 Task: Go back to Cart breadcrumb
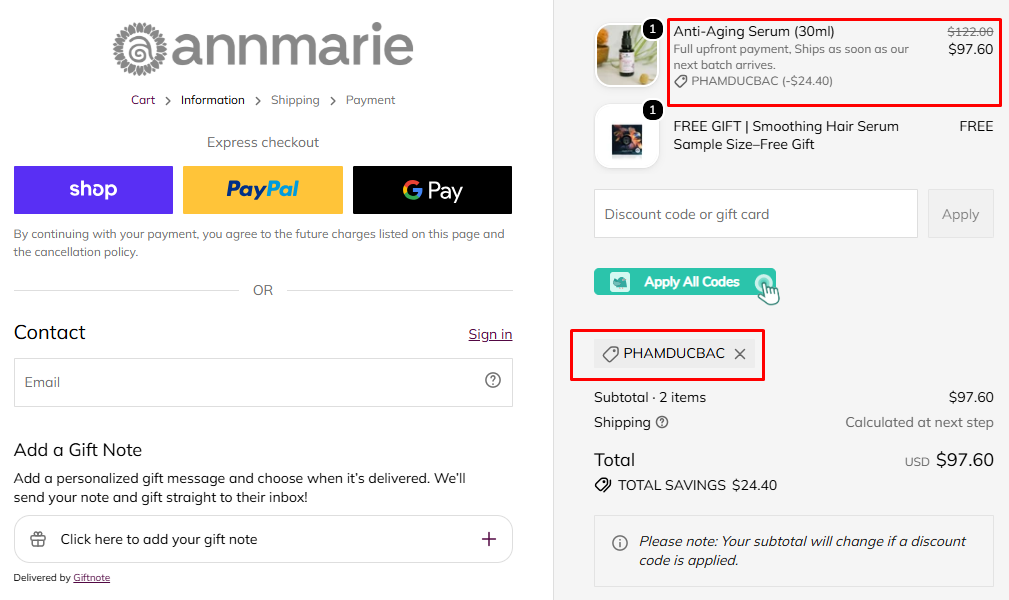pyautogui.click(x=143, y=100)
